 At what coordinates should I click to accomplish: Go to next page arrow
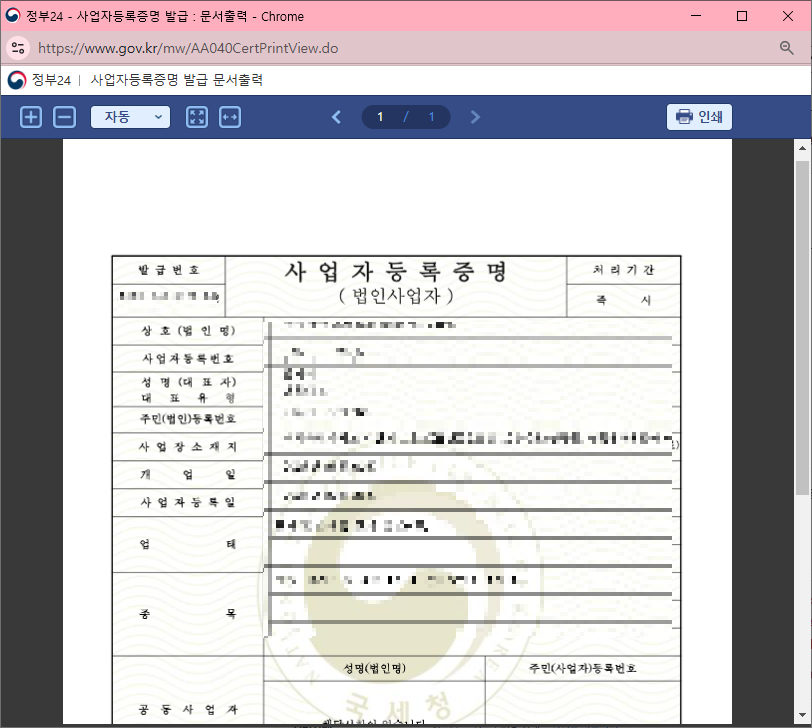point(475,117)
